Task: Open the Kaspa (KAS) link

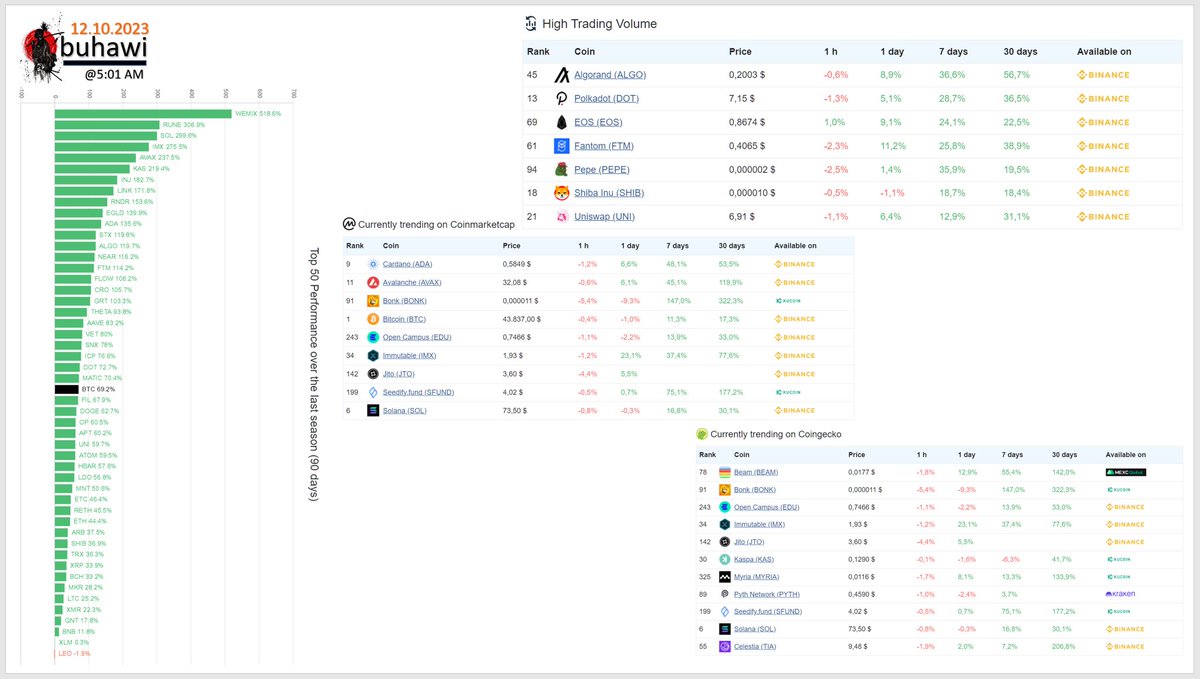Action: pos(755,559)
